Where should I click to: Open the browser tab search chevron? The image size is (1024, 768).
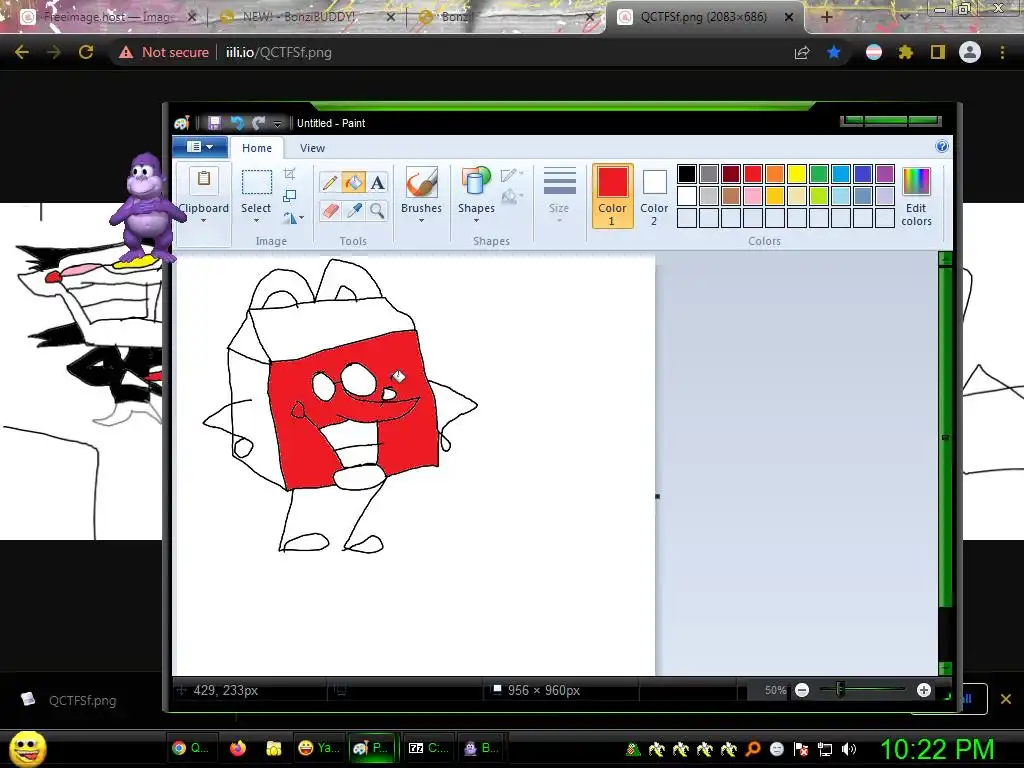tap(905, 17)
